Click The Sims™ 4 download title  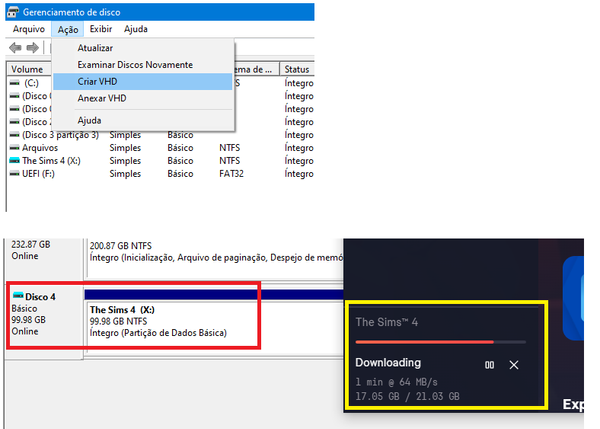386,322
